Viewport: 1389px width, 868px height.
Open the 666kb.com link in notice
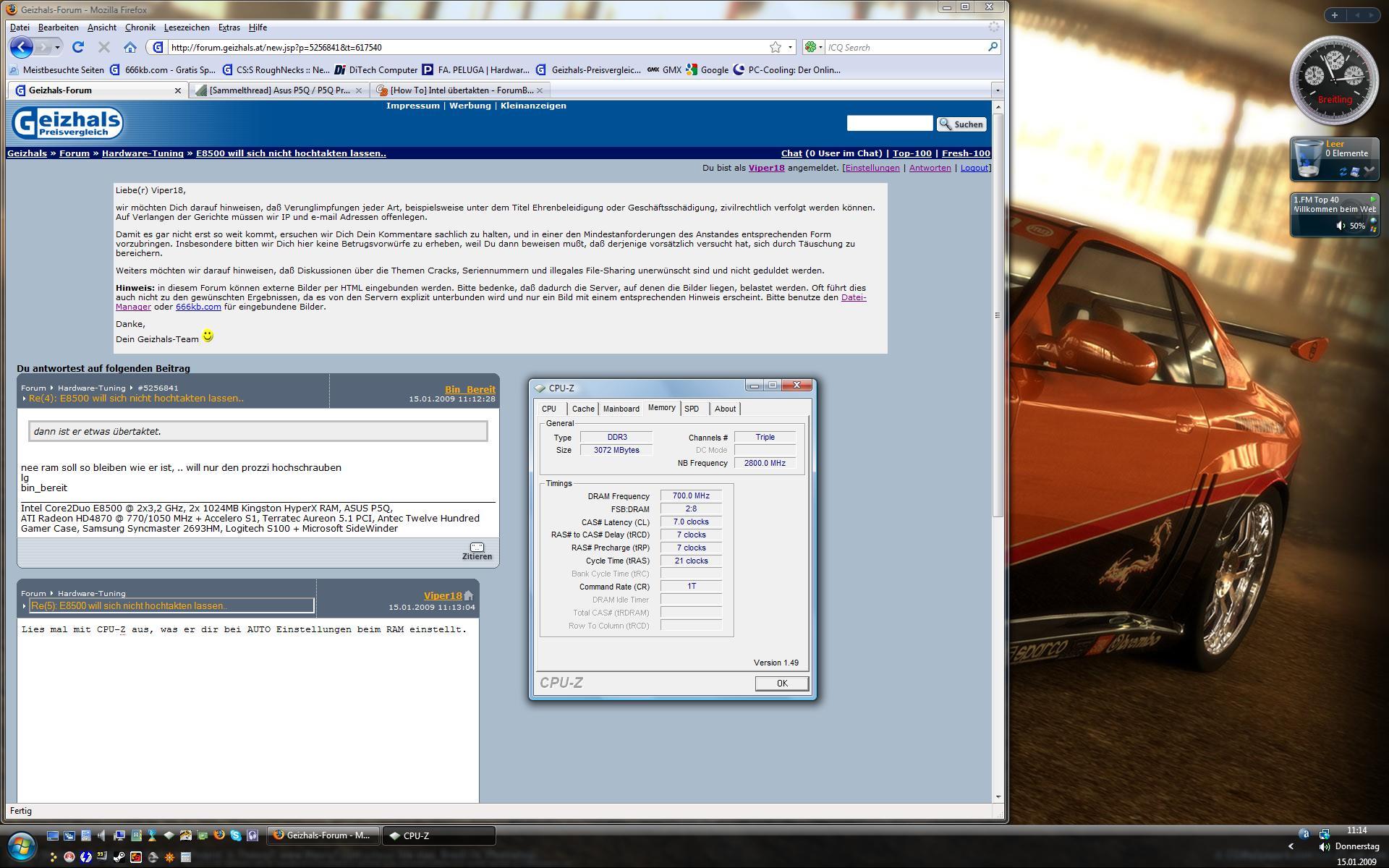coord(198,307)
